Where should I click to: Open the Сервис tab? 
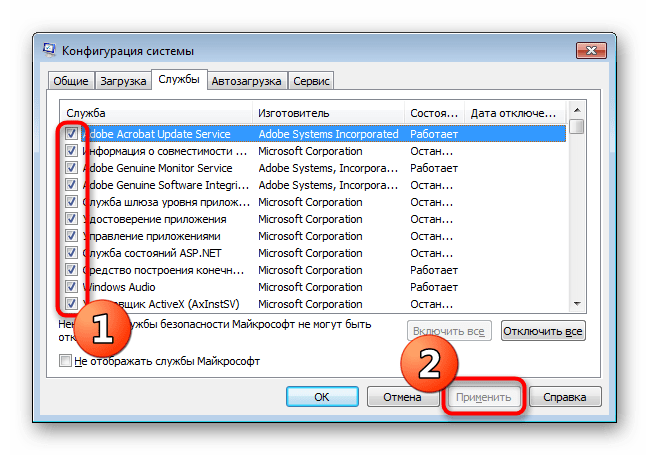point(311,81)
